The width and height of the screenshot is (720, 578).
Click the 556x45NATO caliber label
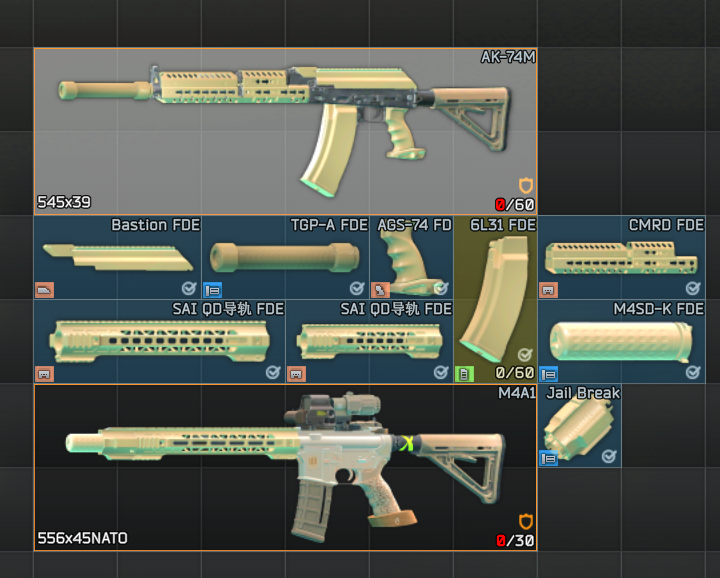(82, 538)
